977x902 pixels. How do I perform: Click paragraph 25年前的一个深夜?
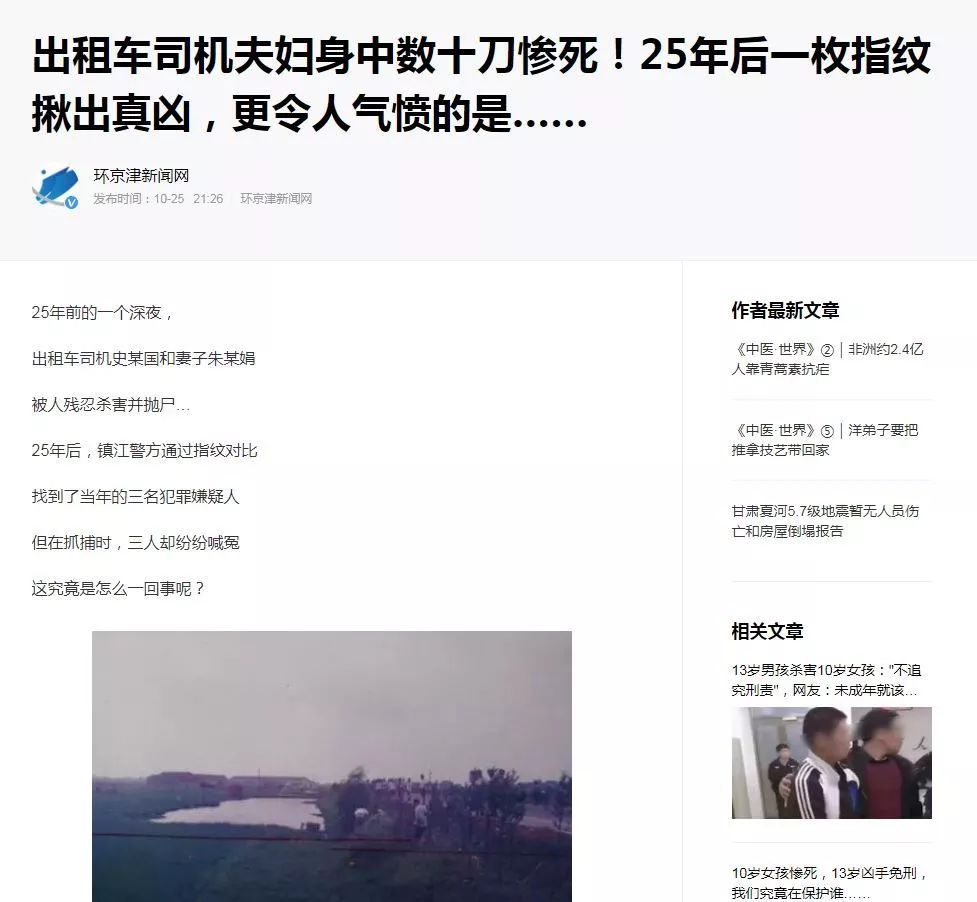pos(102,313)
